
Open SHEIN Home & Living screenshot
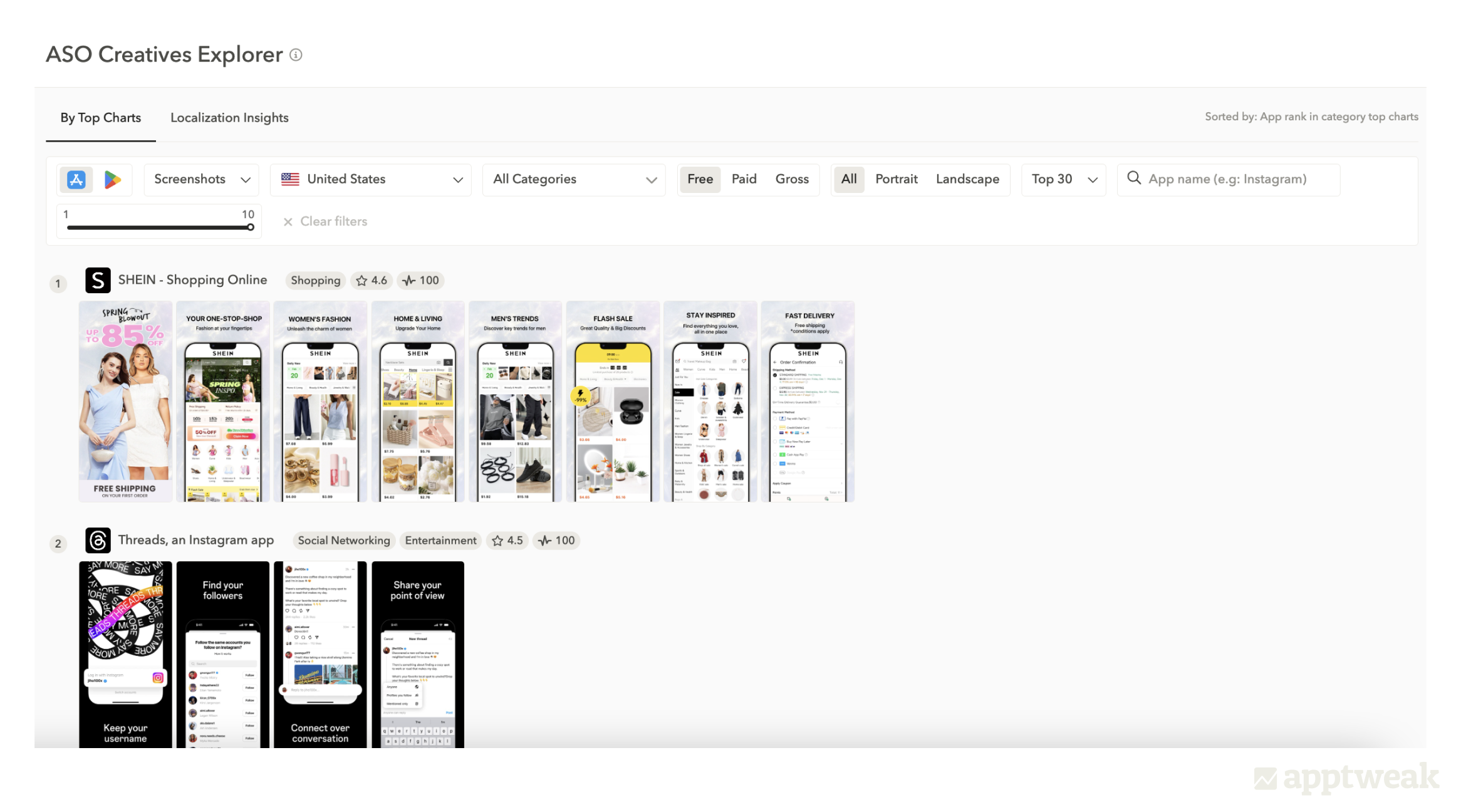[x=418, y=402]
